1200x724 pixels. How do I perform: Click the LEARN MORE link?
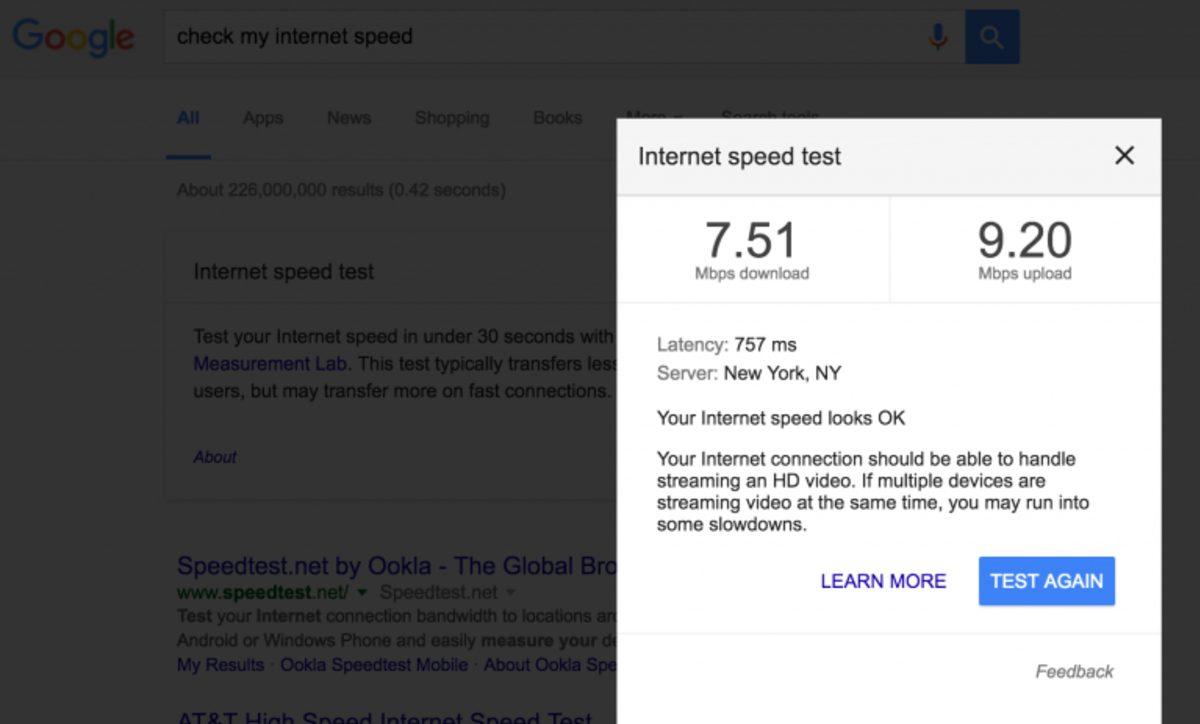pos(883,581)
